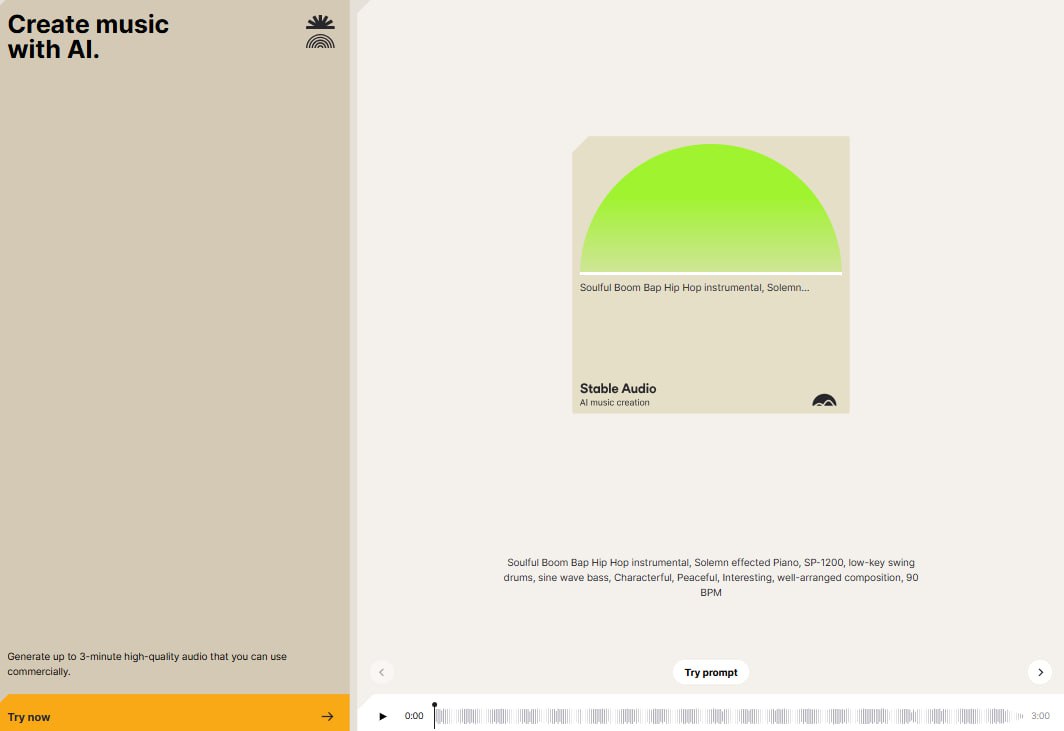Click the 0:00 elapsed time label
This screenshot has width=1064, height=731.
coord(414,716)
